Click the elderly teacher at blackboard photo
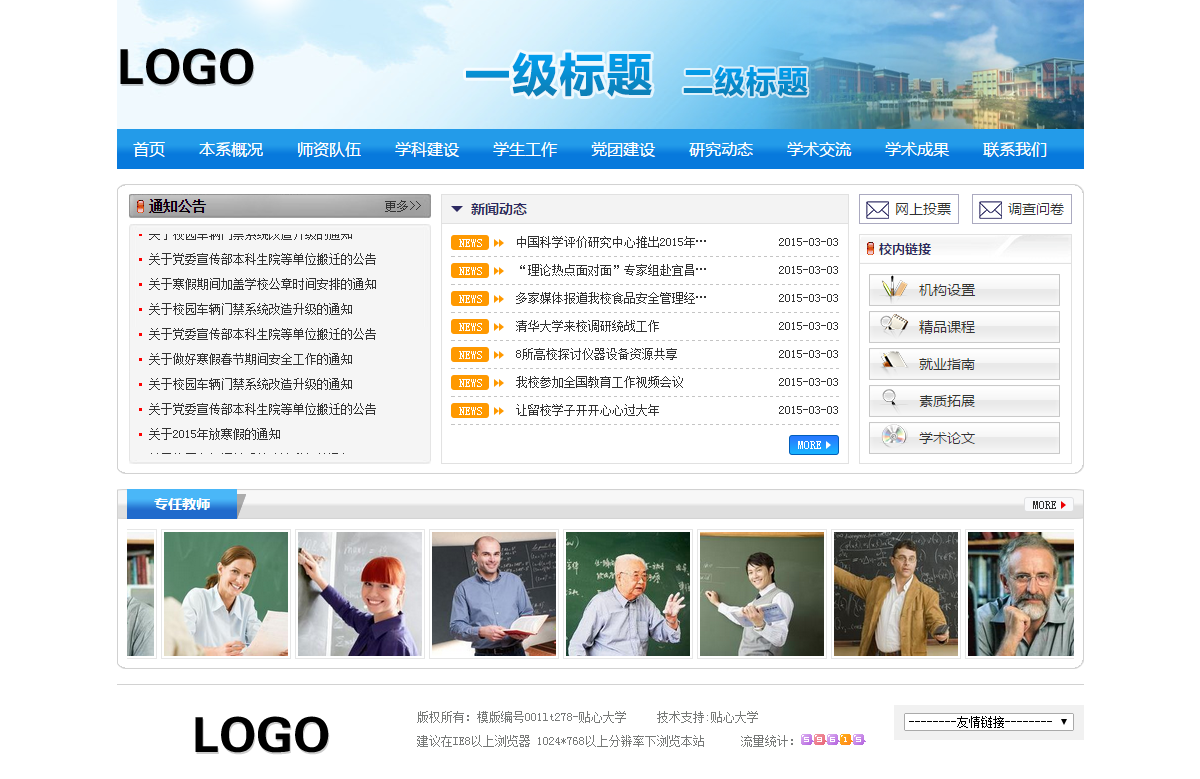Image resolution: width=1200 pixels, height=779 pixels. pyautogui.click(x=628, y=594)
